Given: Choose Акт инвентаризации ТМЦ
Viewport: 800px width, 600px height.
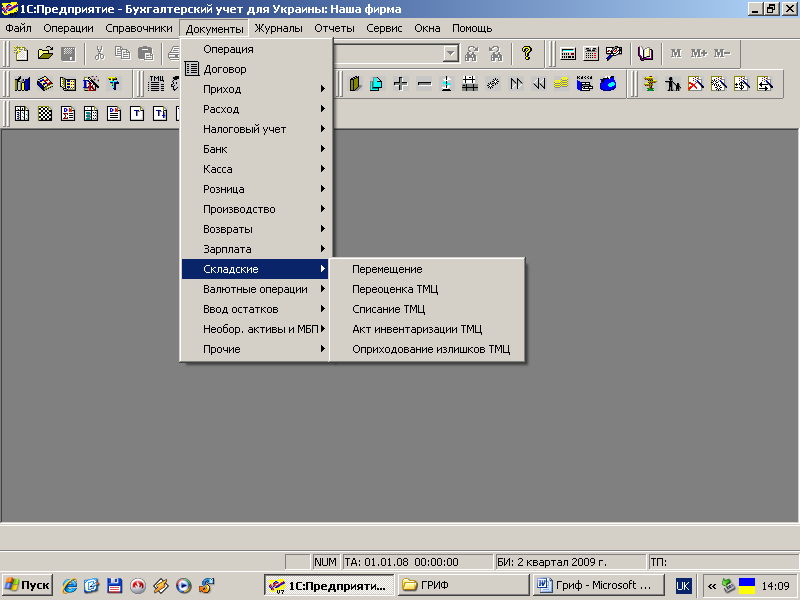Looking at the screenshot, I should point(427,329).
